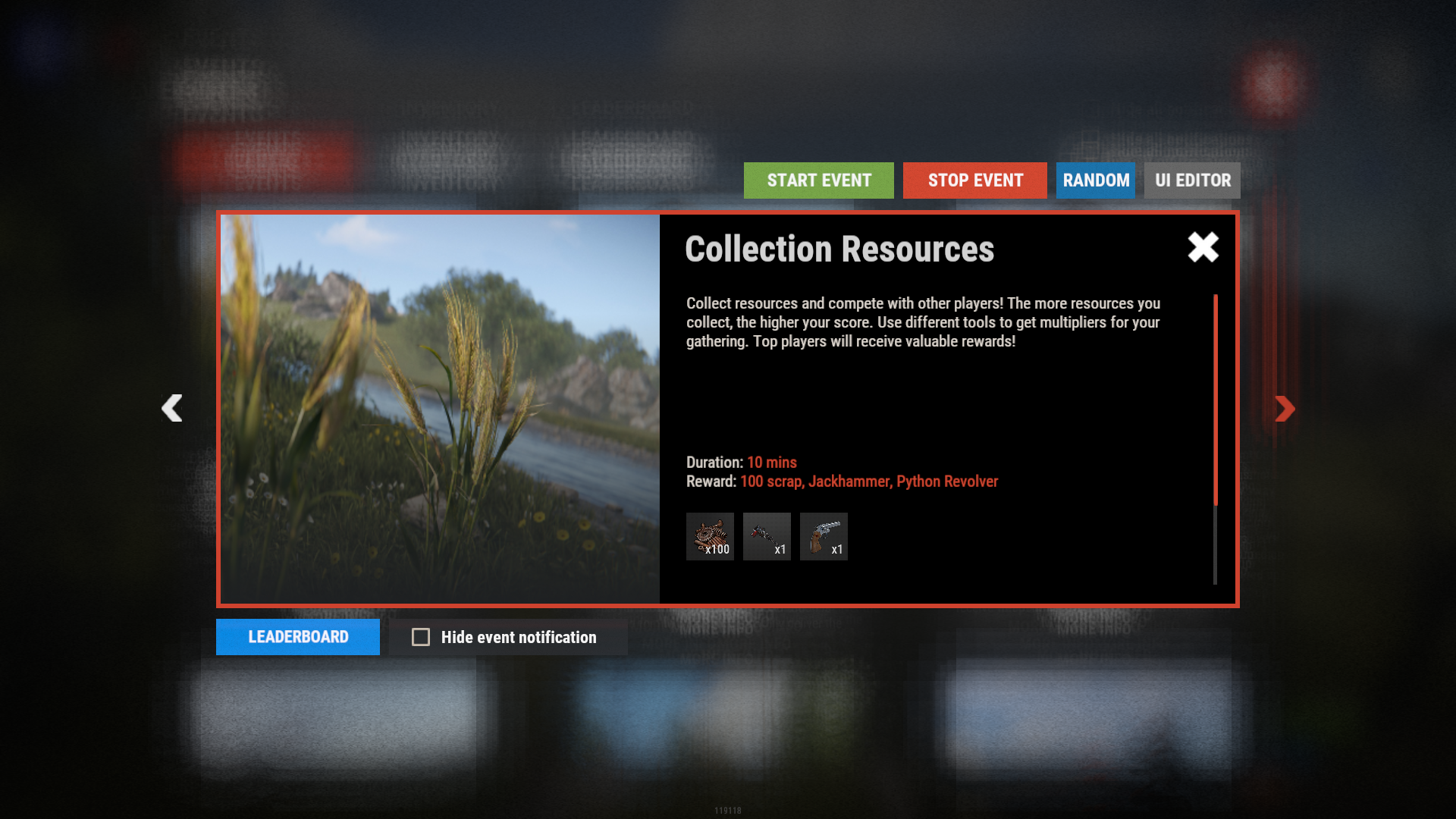Open the LEADERBOARD

click(298, 637)
